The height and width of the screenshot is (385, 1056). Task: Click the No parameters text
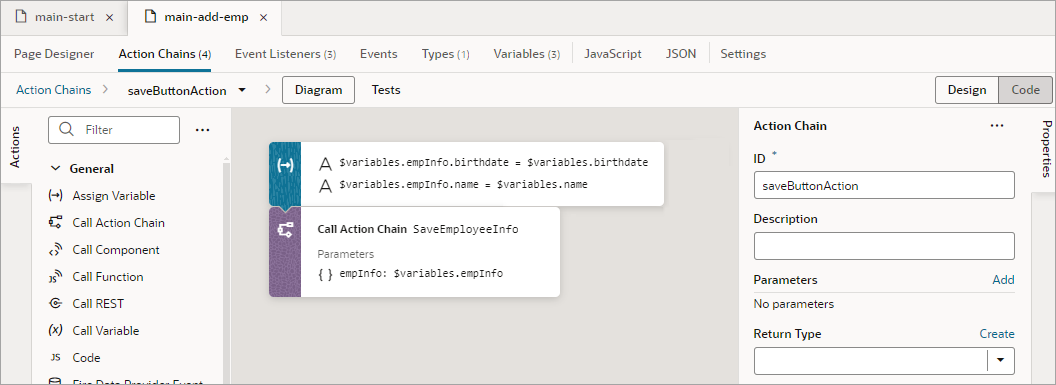[793, 304]
